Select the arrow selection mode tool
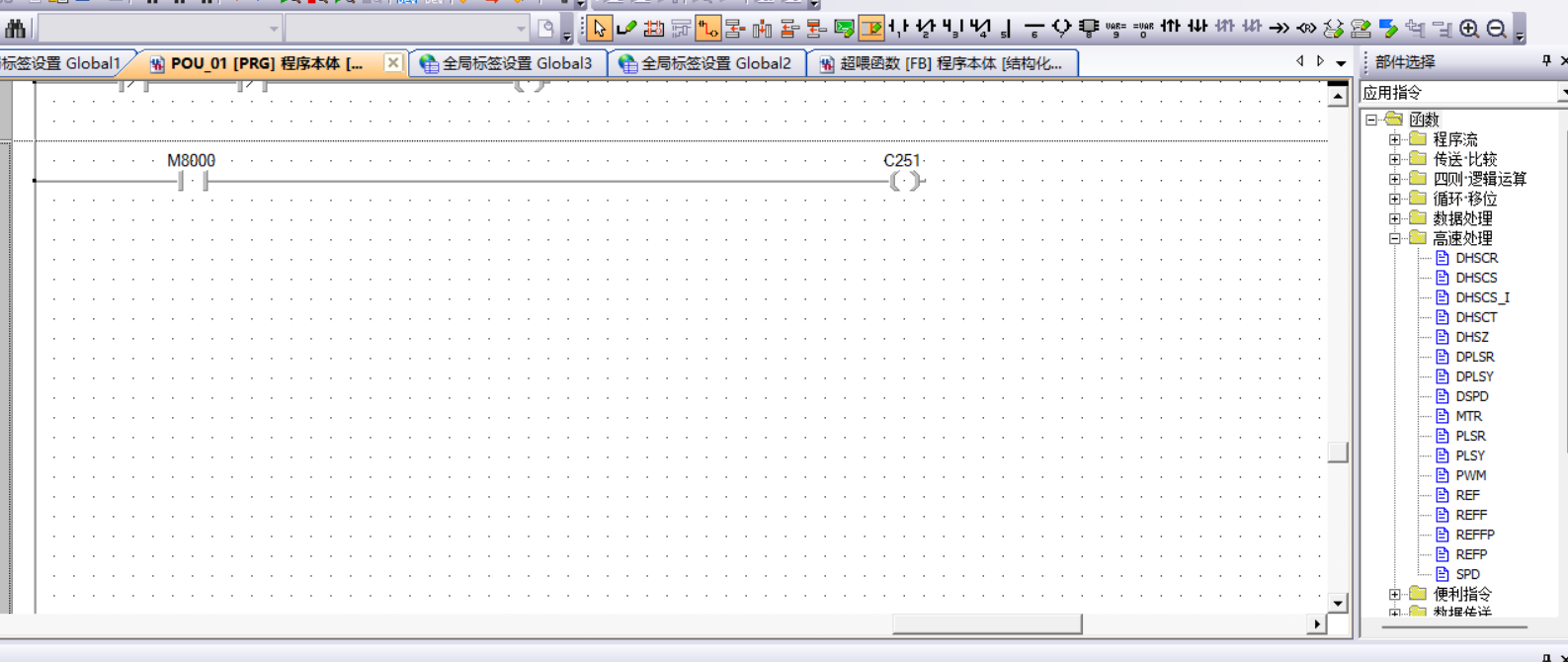This screenshot has height=662, width=1568. pos(599,29)
